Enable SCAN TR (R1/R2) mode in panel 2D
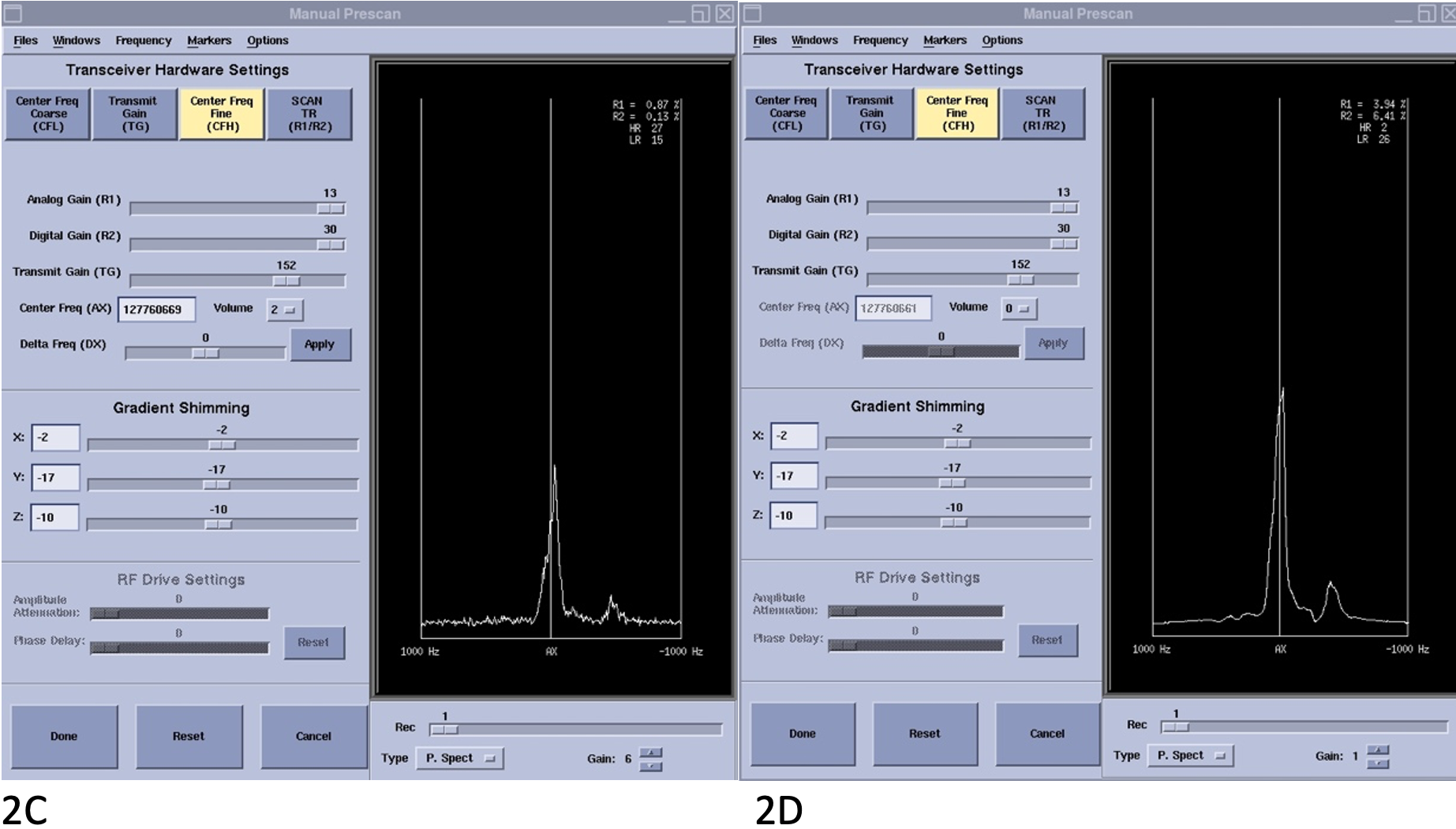Viewport: 1456px width, 829px height. click(x=1042, y=113)
